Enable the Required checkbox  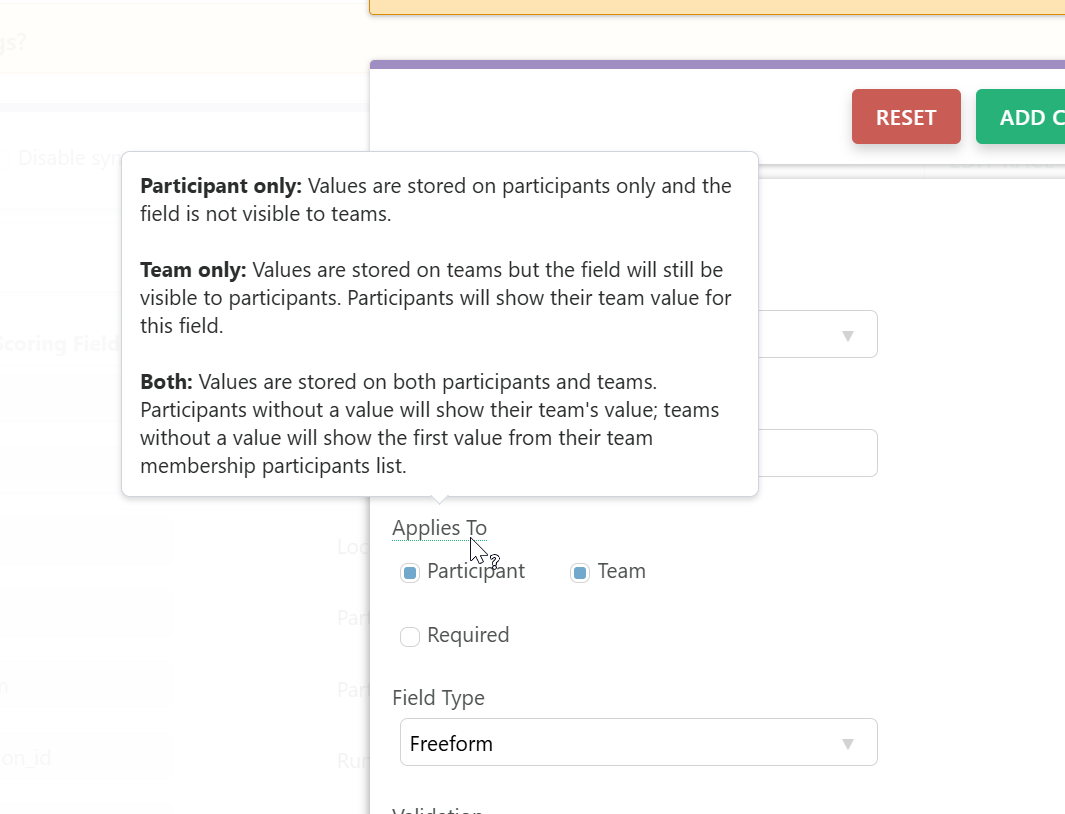pos(410,637)
